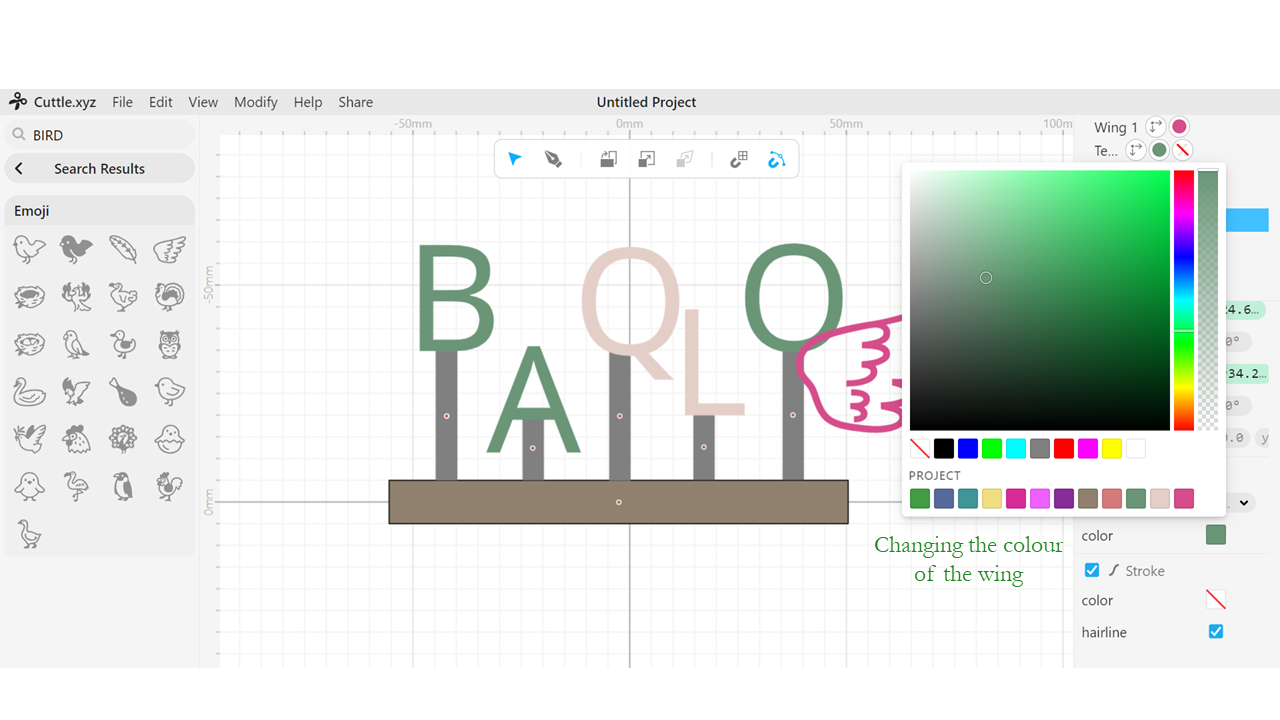Screen dimensions: 1280x720
Task: Open the Help menu
Action: tap(308, 102)
